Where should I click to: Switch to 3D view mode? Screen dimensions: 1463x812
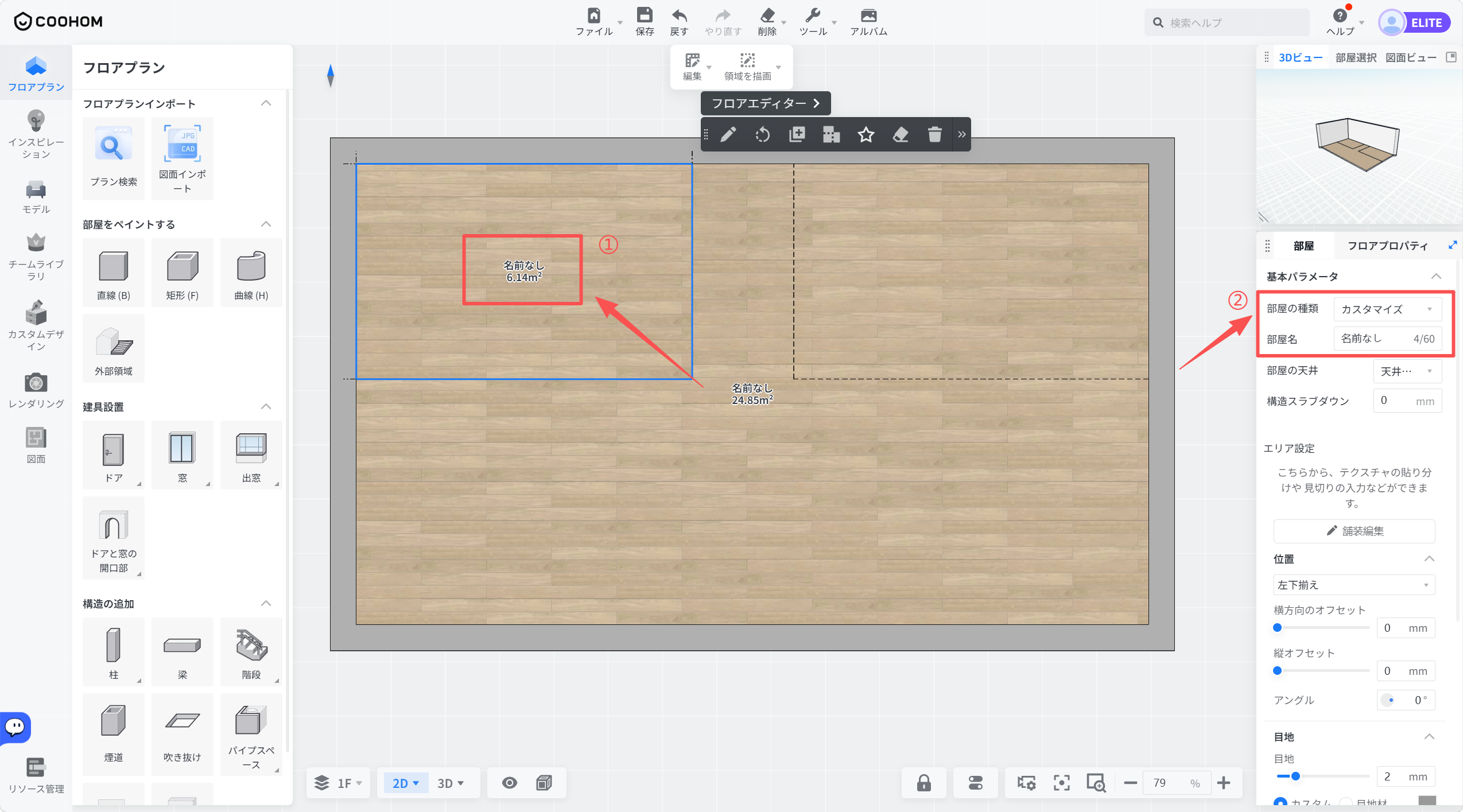[x=451, y=783]
